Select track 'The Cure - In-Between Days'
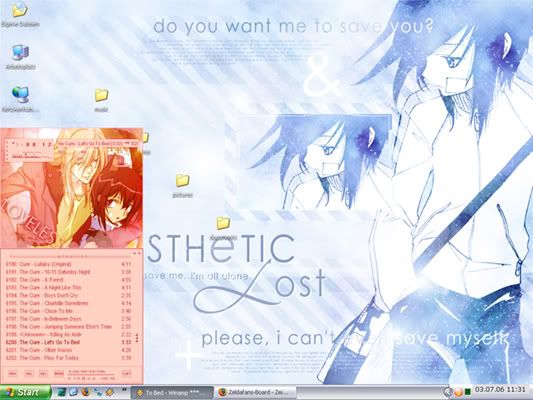This screenshot has width=533, height=400. [x=68, y=319]
